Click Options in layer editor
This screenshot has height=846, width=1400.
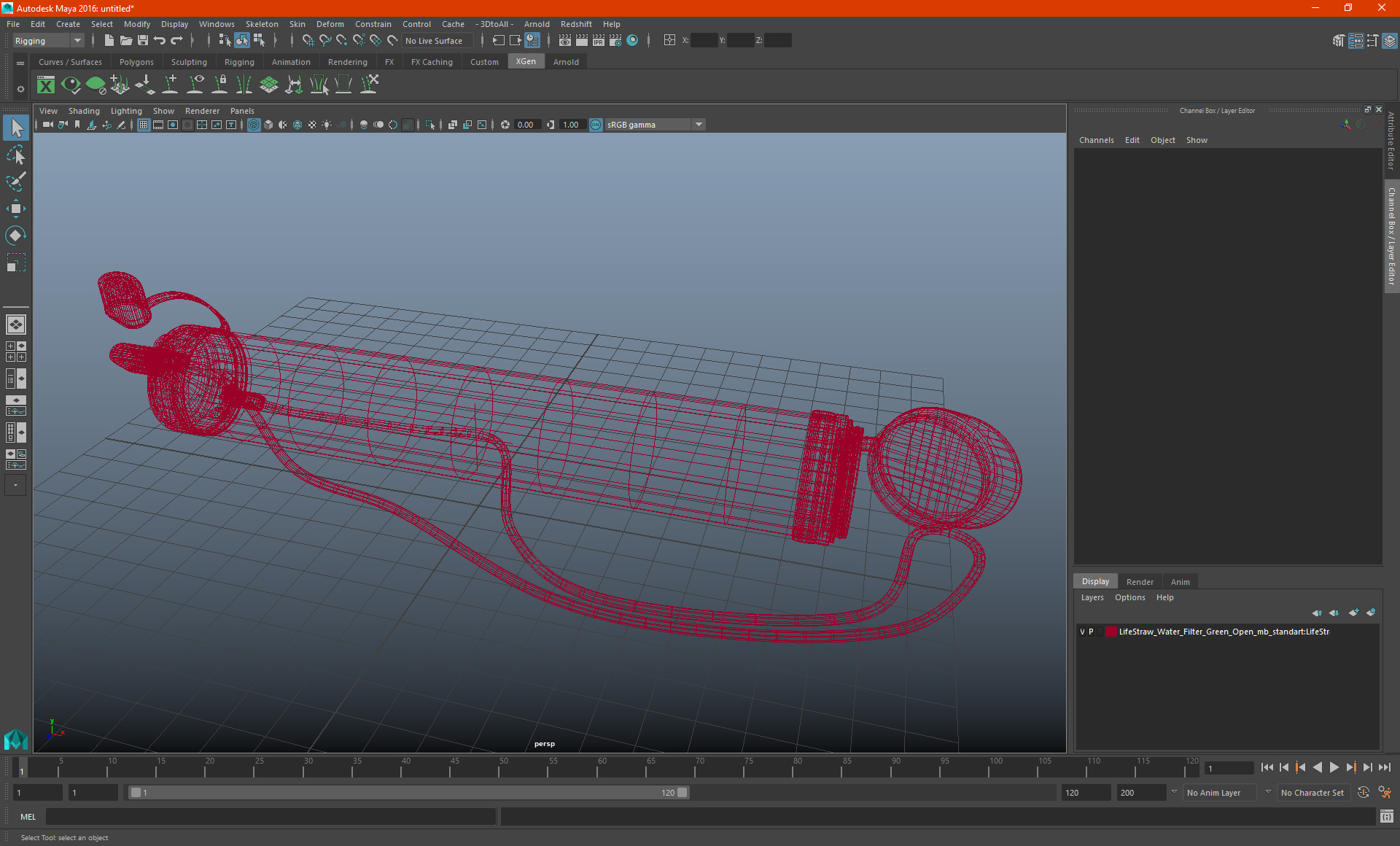1129,597
